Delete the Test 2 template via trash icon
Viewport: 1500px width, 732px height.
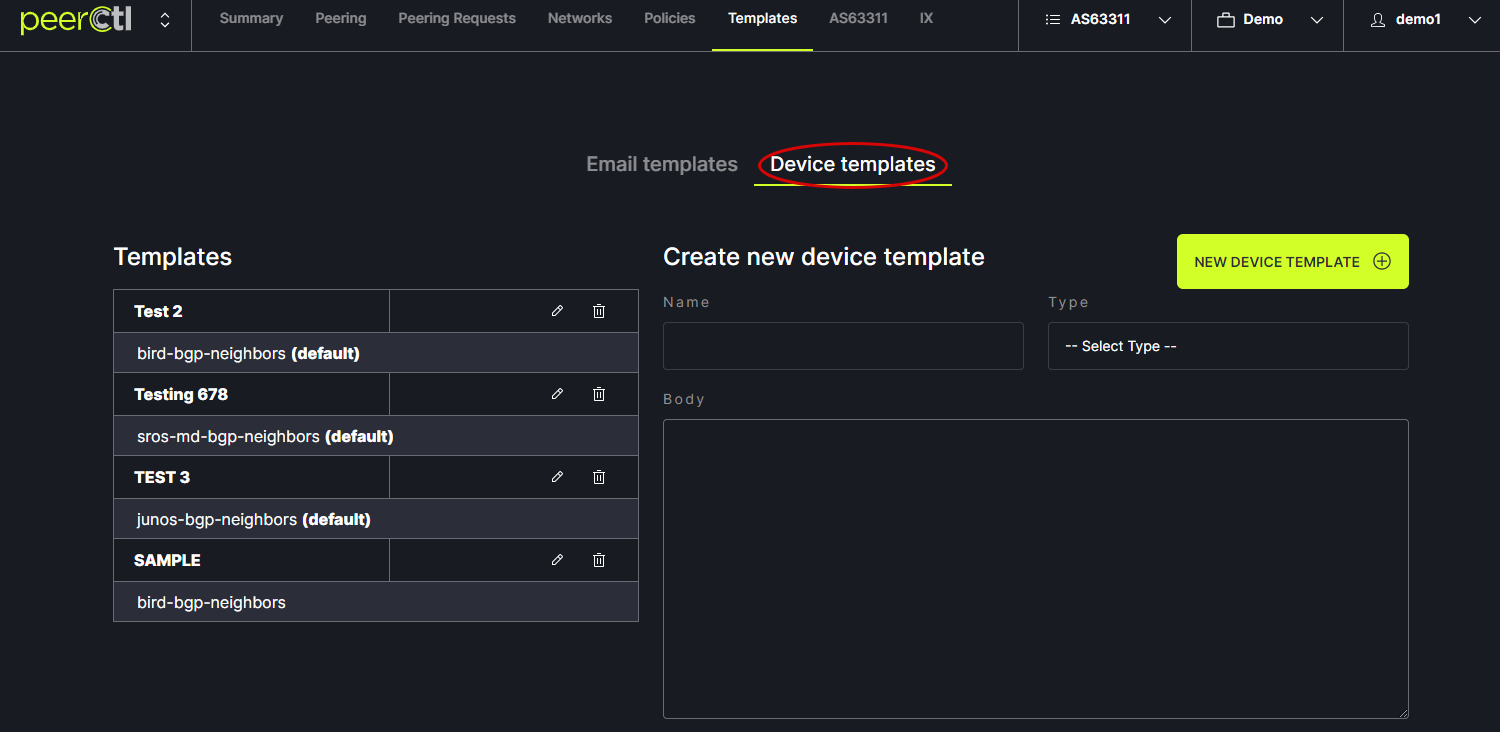coord(599,311)
